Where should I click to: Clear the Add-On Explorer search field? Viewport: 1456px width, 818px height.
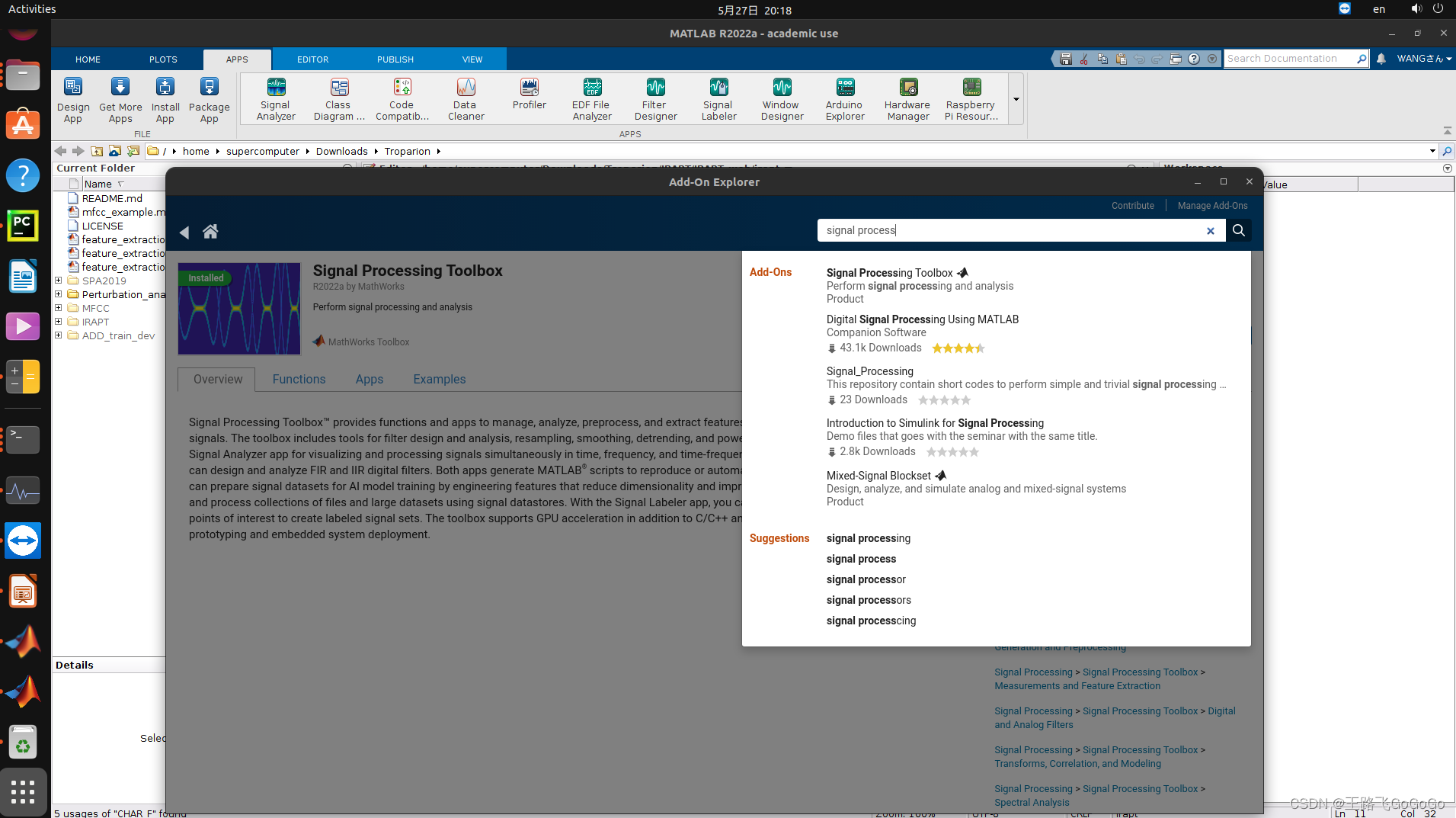pos(1210,230)
